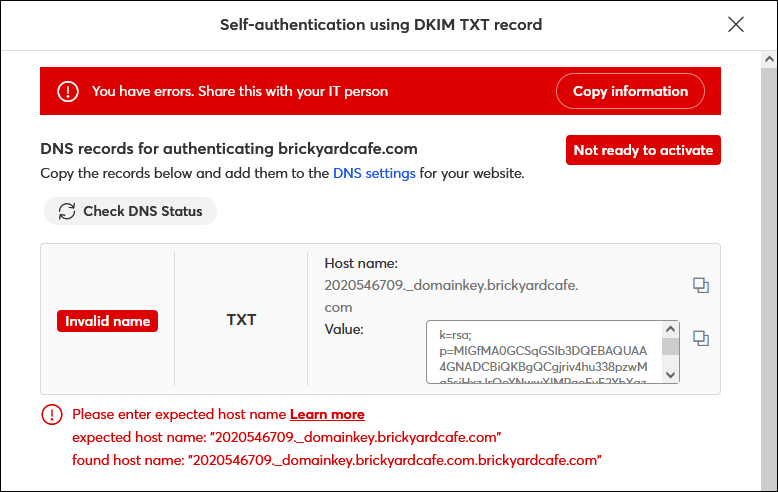Open the DNS settings link
This screenshot has height=492, width=778.
(374, 173)
